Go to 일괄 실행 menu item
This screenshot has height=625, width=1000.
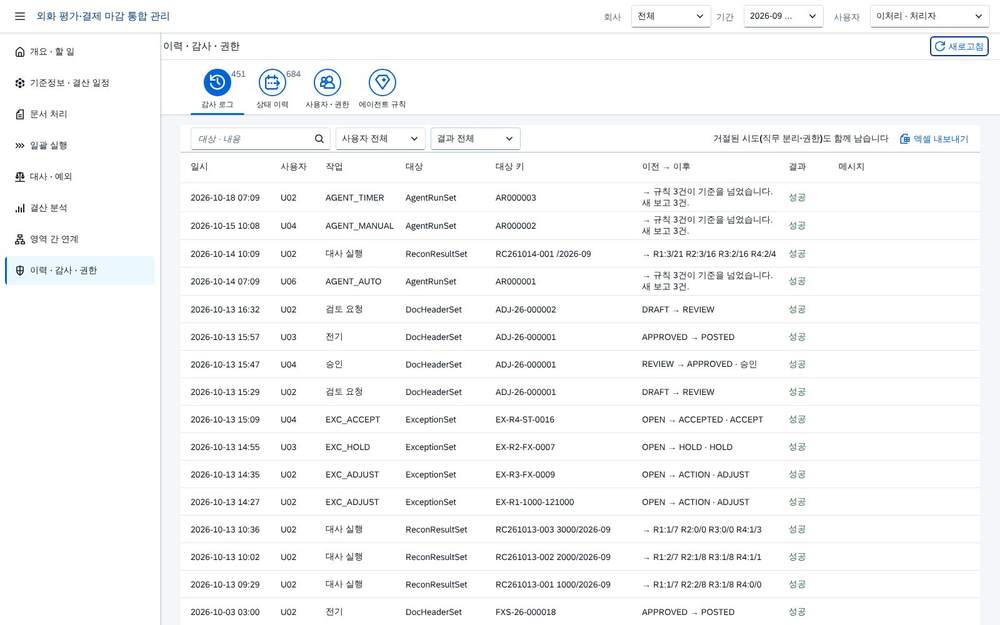(x=80, y=145)
